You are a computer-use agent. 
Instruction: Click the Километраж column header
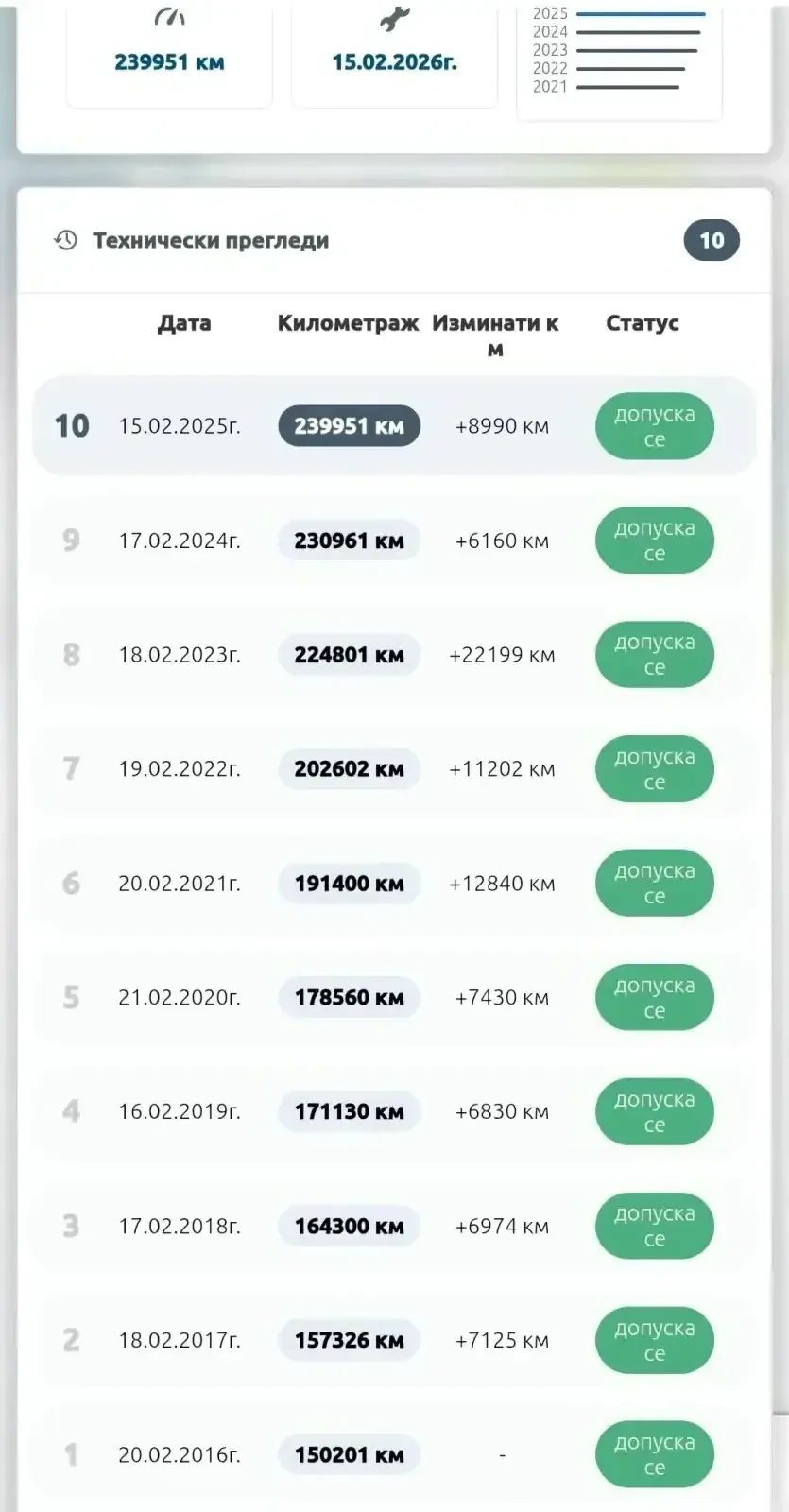(x=348, y=323)
